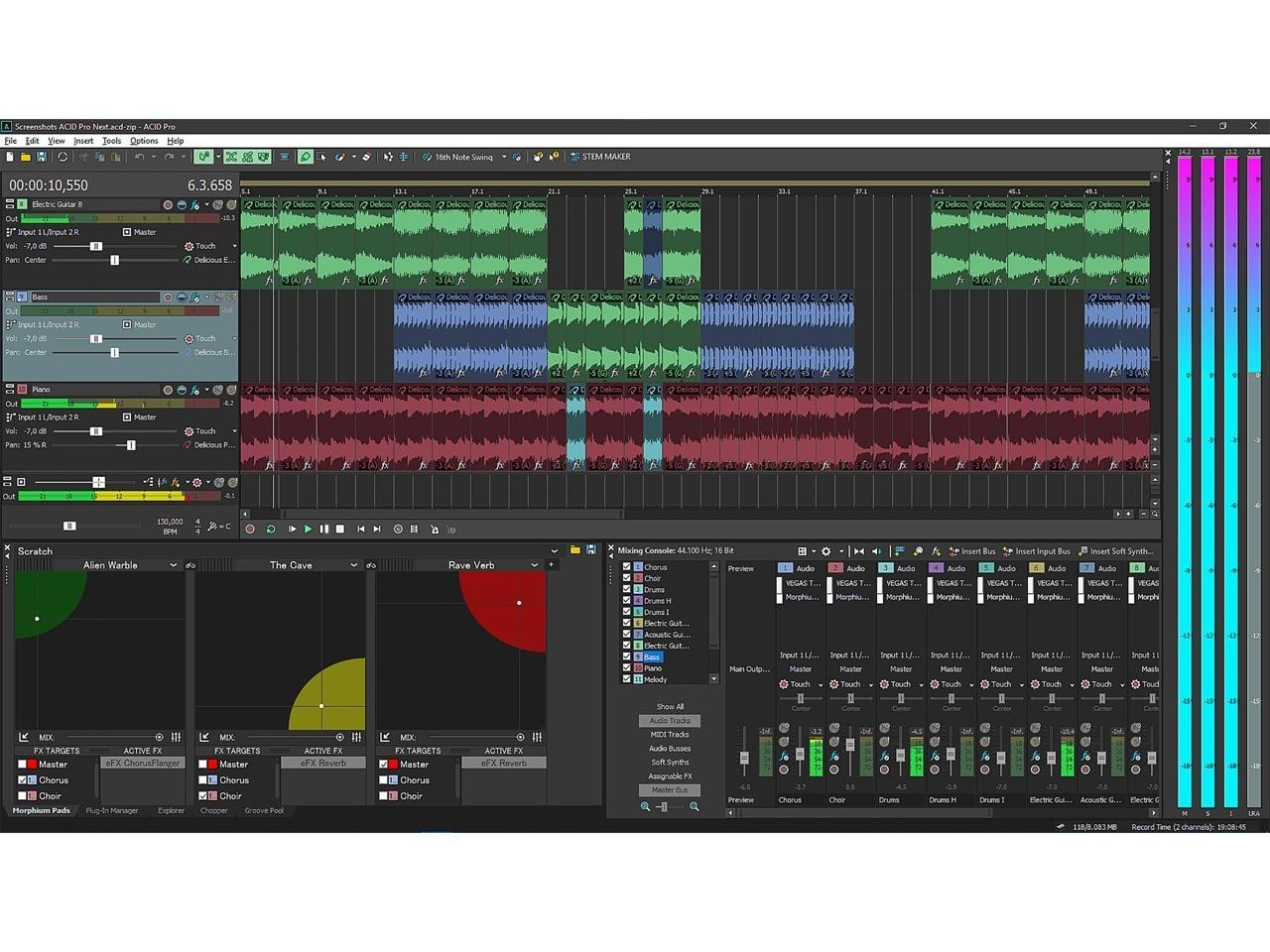Uncheck Chorus FX target under The Cave pad
The width and height of the screenshot is (1270, 952).
tap(202, 780)
